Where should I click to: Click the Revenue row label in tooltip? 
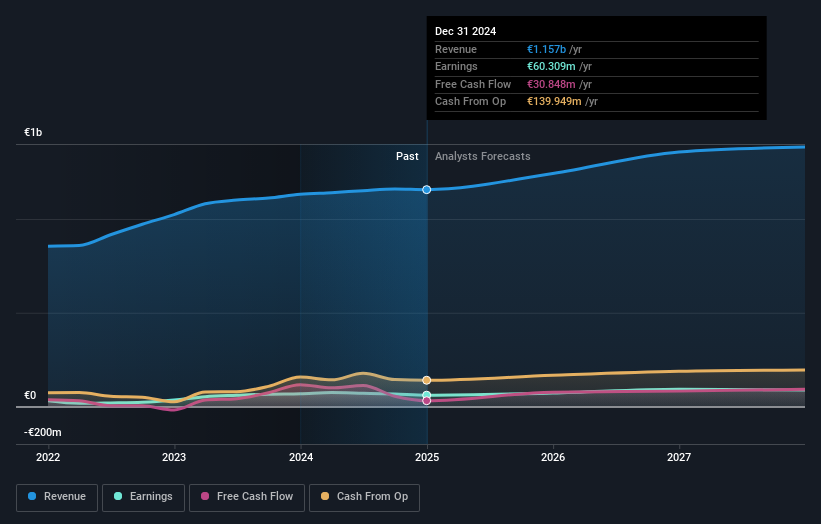[x=456, y=49]
